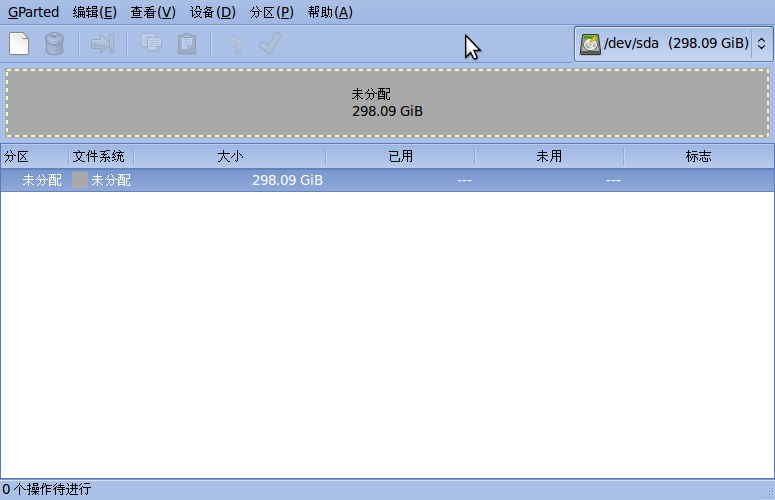Click the 298.09 GiB size cell
The image size is (775, 500).
click(287, 180)
